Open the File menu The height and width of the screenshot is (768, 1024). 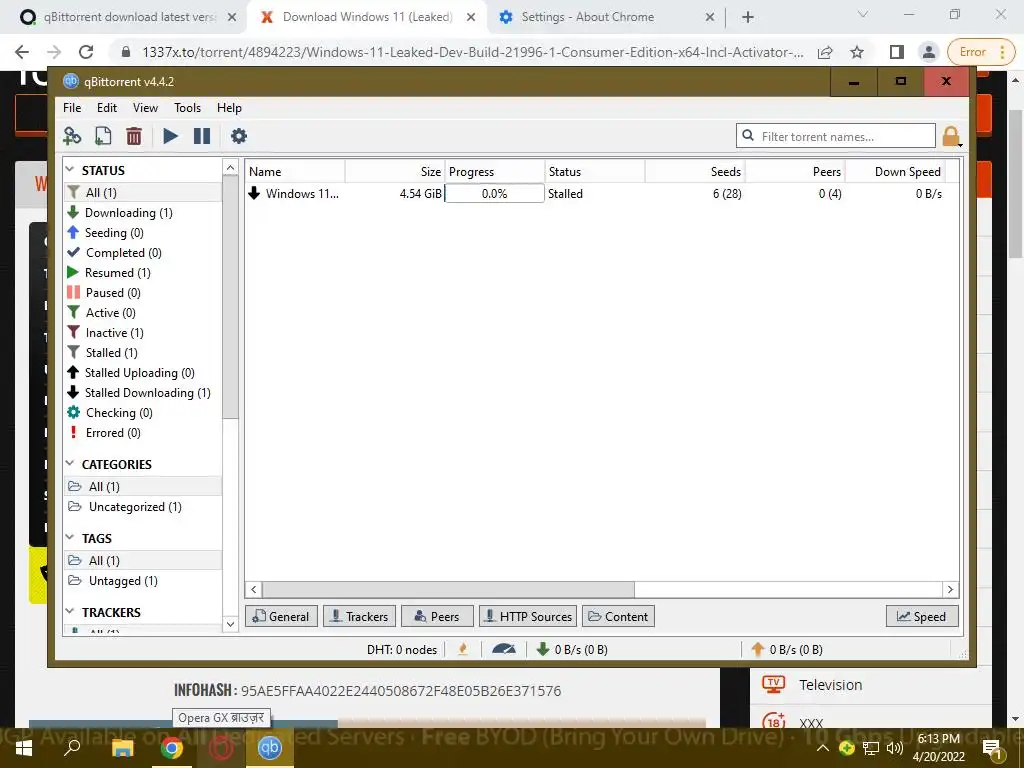click(x=72, y=108)
